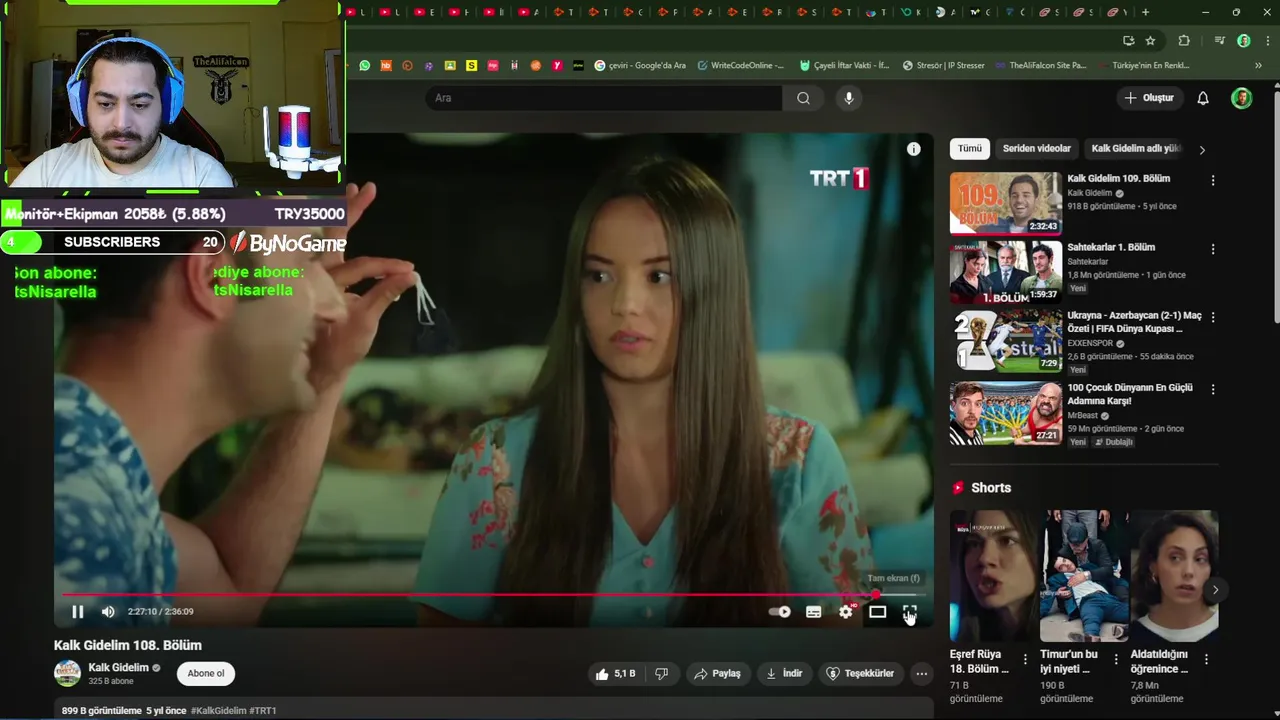
Task: Share the video via the Paylaş button
Action: pos(718,674)
